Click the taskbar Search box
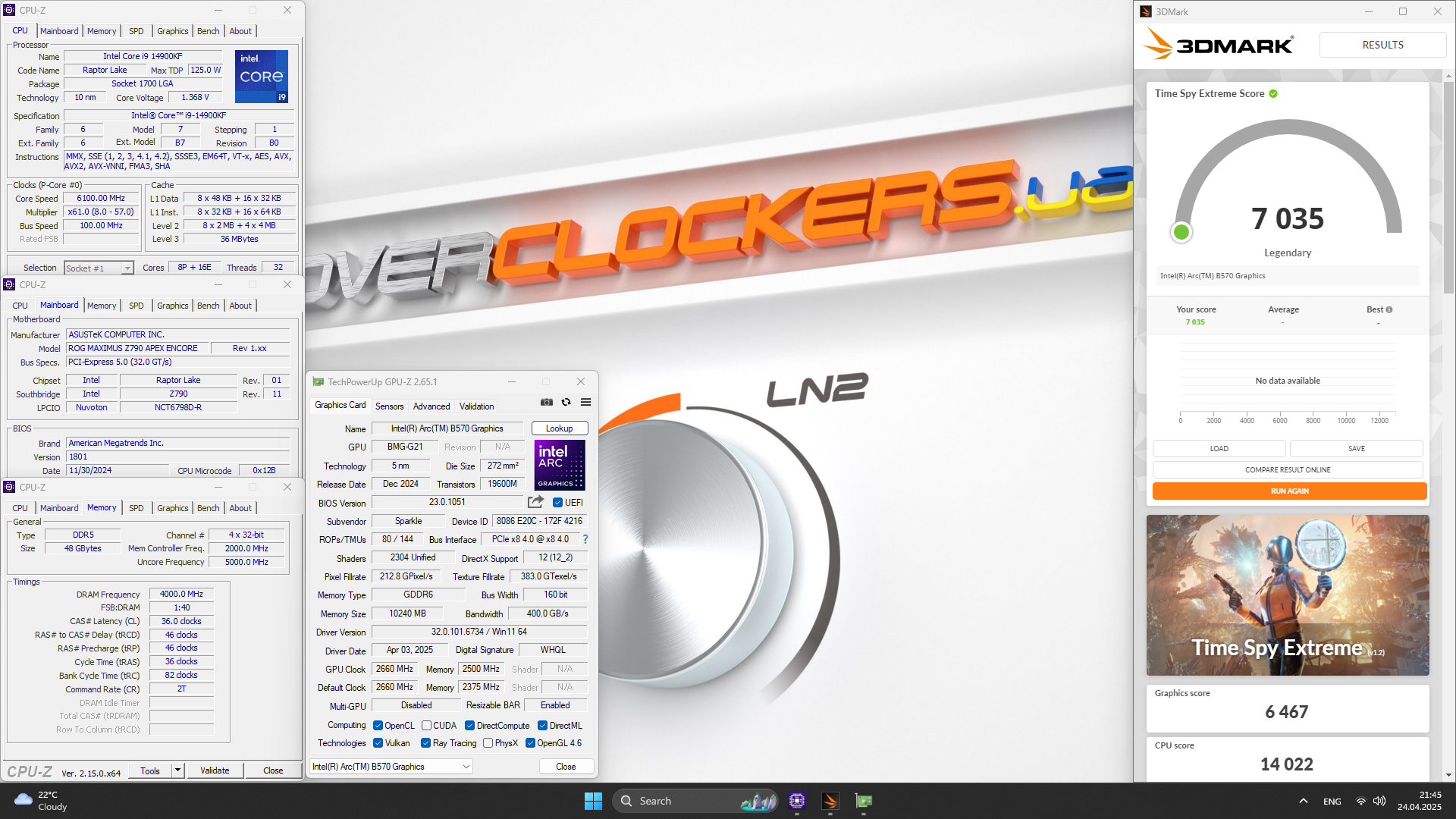The width and height of the screenshot is (1456, 819). 695,801
